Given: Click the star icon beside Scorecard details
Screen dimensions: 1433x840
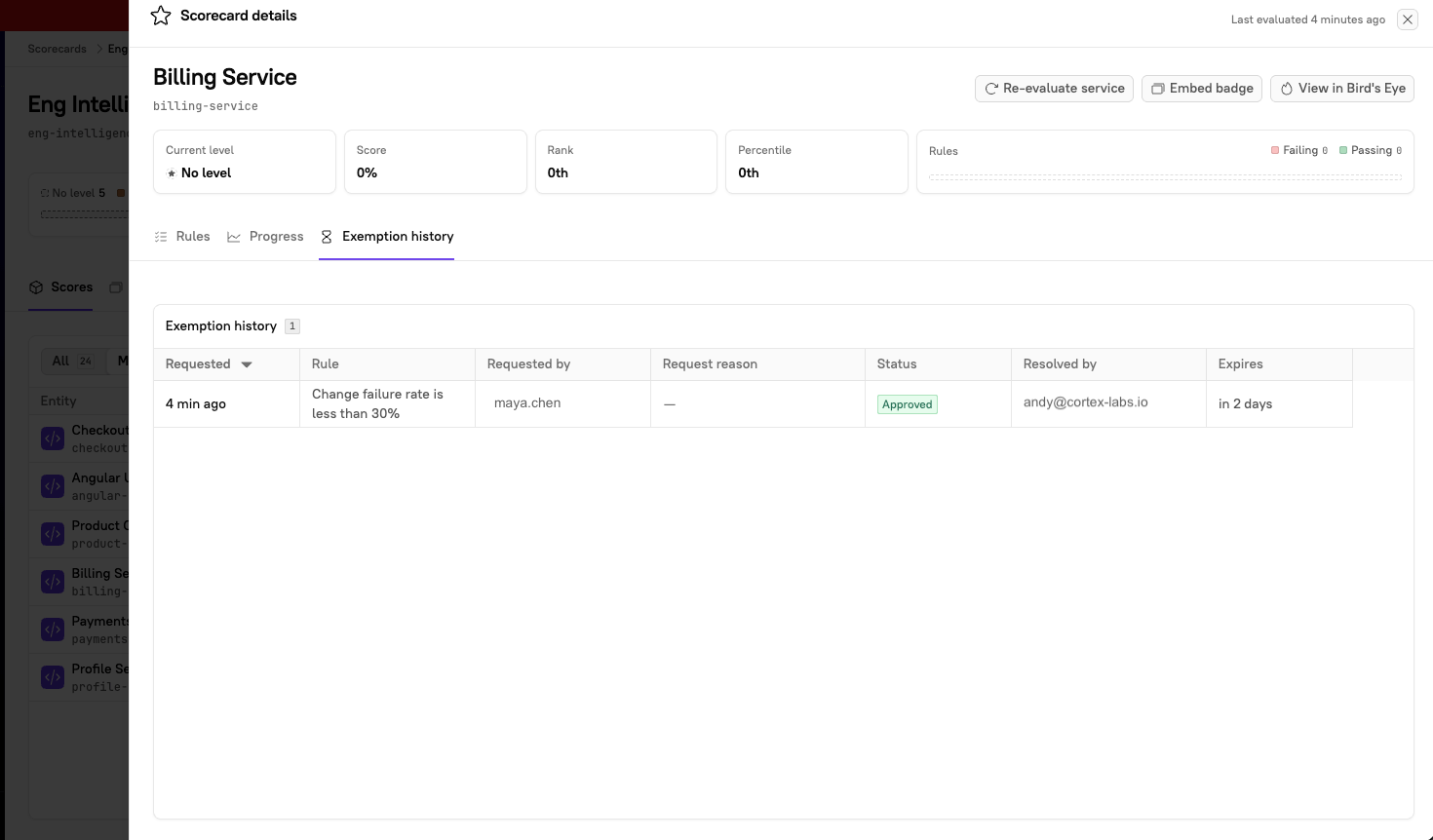Looking at the screenshot, I should coord(161,16).
